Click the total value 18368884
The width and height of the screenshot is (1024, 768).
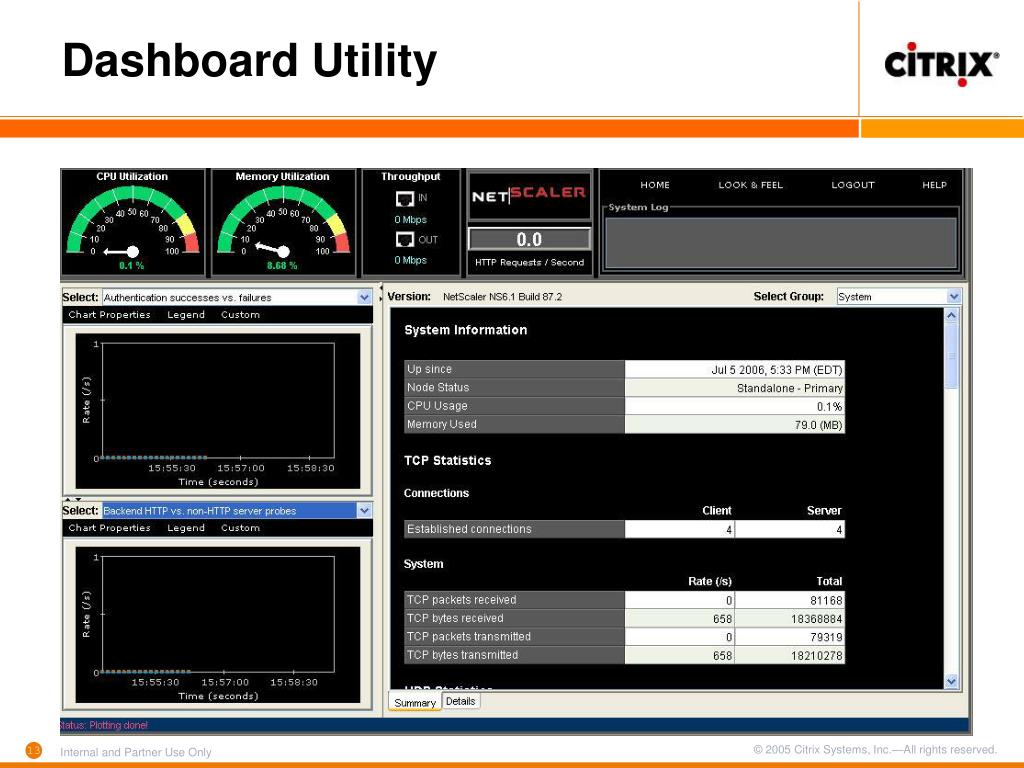pyautogui.click(x=816, y=618)
